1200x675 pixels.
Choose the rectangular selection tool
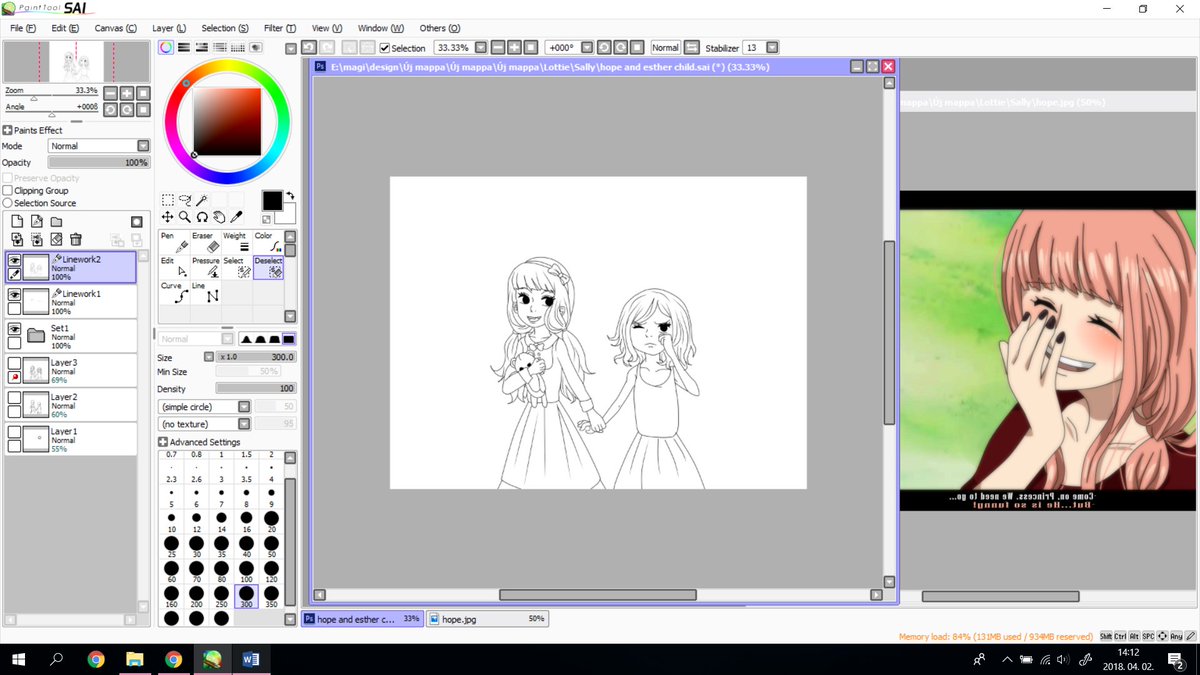(x=167, y=200)
